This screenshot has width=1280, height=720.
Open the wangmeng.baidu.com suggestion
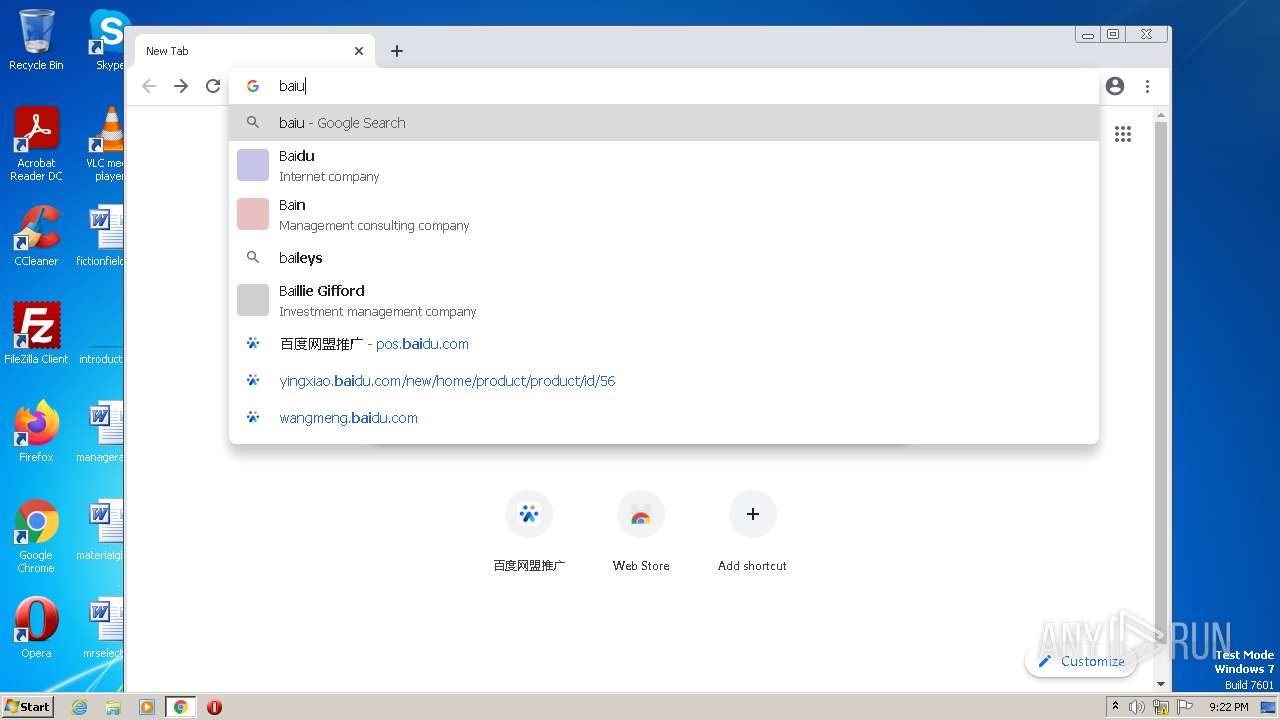click(x=664, y=418)
